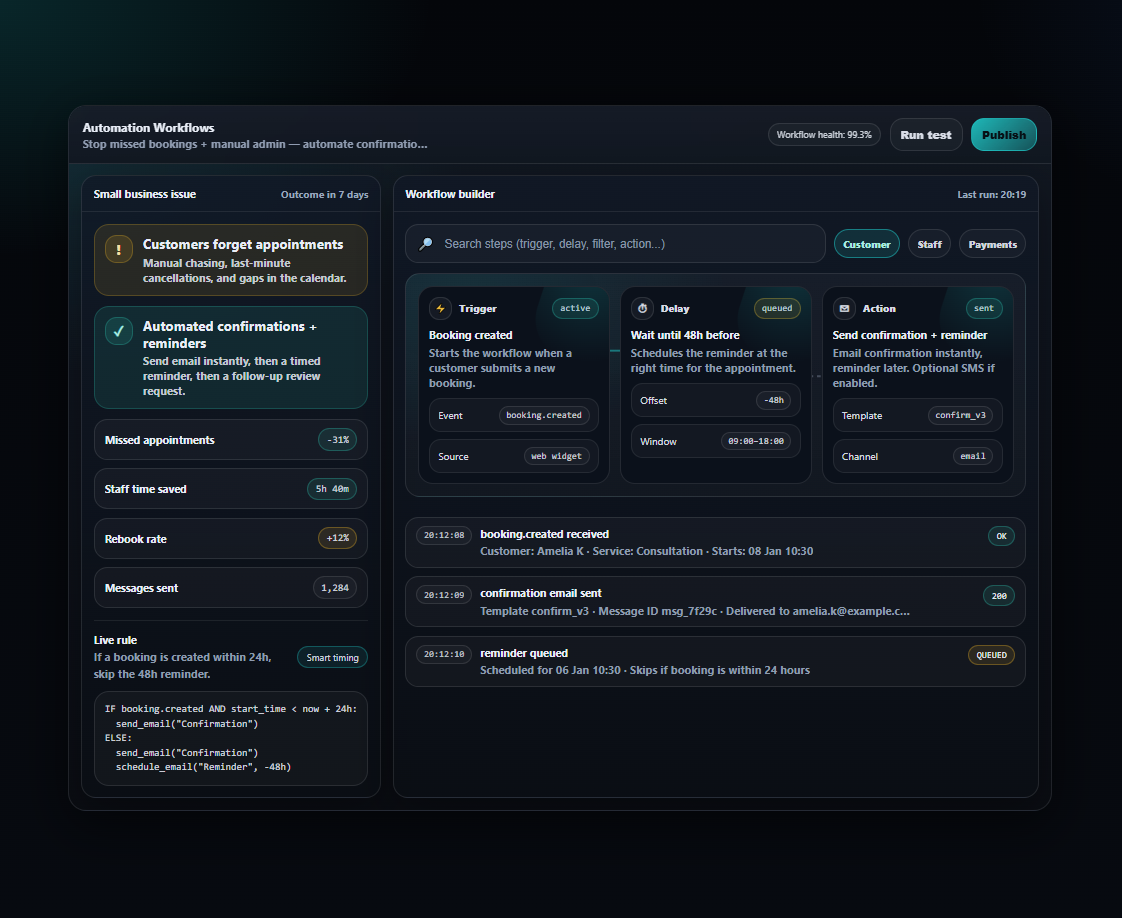Select the Customer filter chip
This screenshot has height=918, width=1122.
pyautogui.click(x=866, y=244)
